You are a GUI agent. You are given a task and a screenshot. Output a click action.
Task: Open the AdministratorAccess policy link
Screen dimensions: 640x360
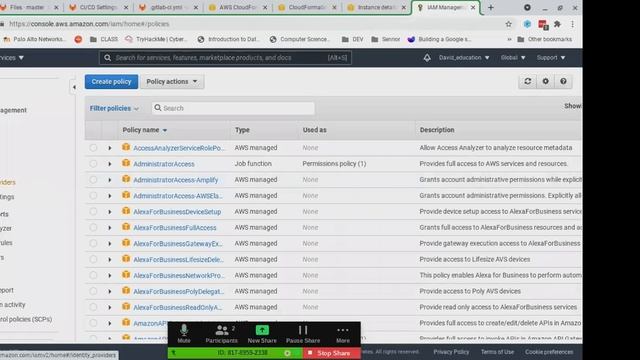164,164
